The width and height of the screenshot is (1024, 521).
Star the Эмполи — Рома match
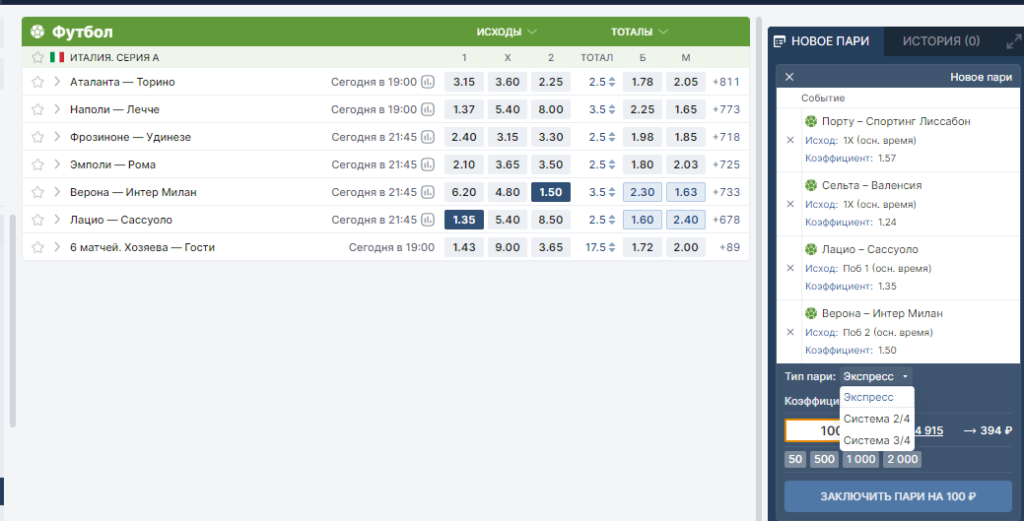pyautogui.click(x=38, y=165)
